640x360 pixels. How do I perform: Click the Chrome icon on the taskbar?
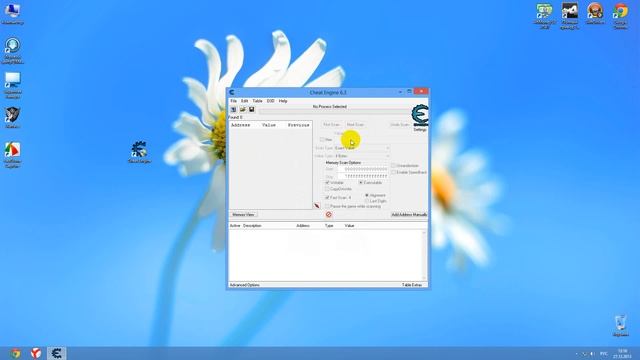point(16,353)
